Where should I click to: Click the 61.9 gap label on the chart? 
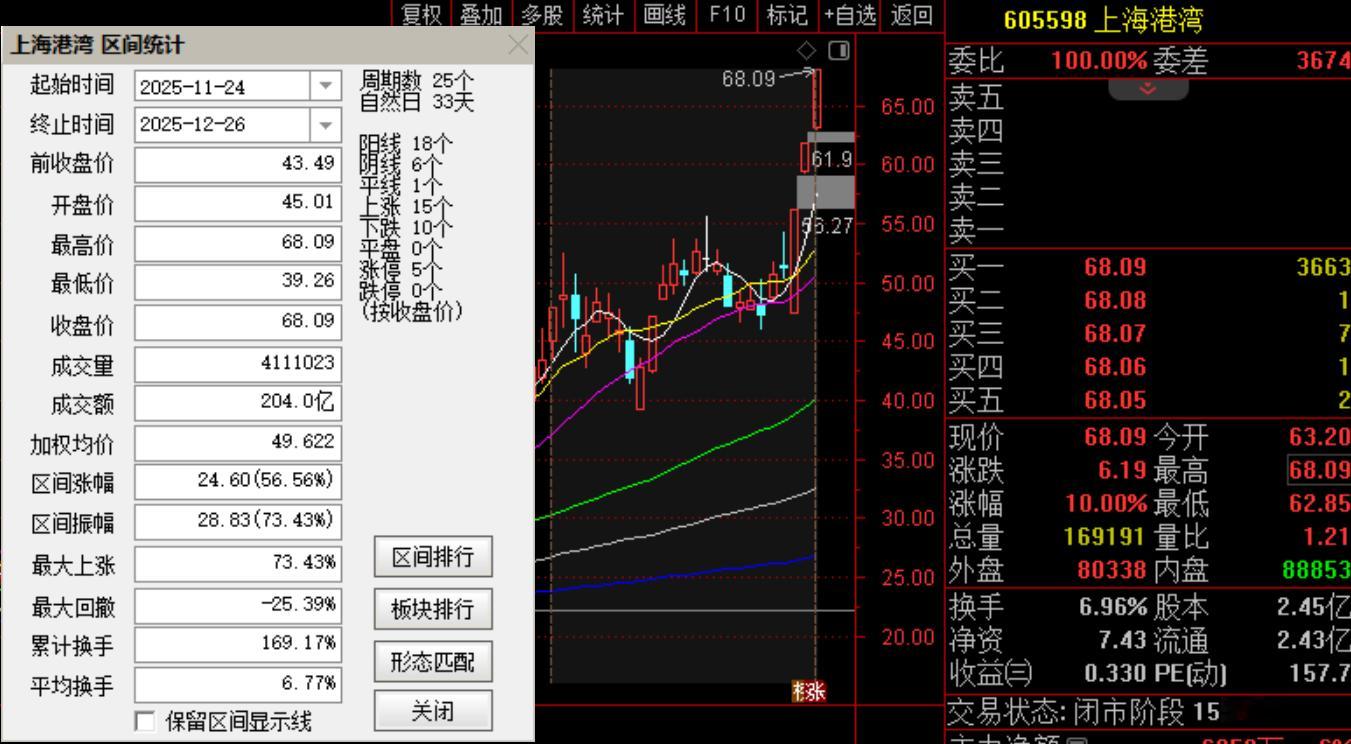831,159
